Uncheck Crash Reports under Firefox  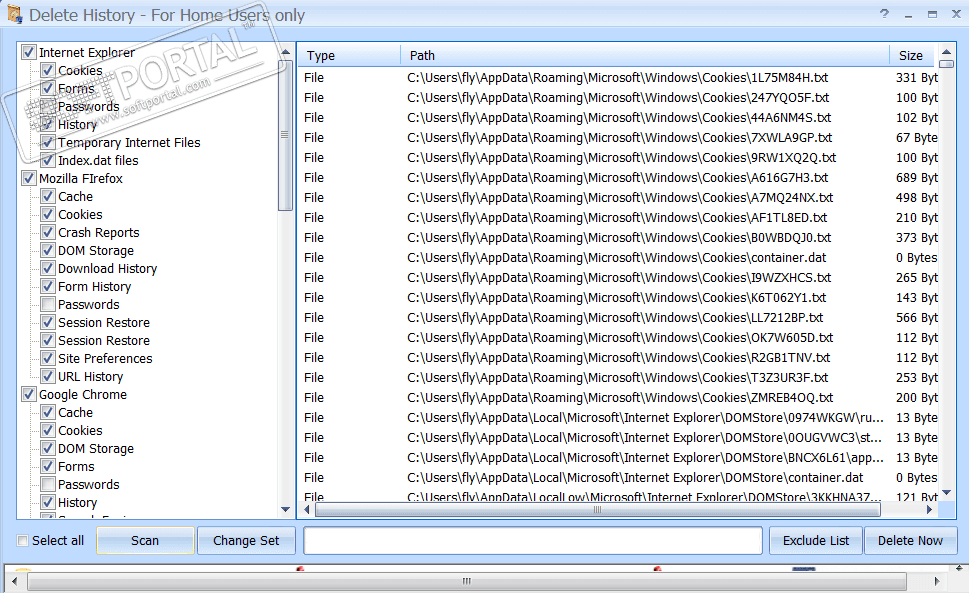point(48,232)
